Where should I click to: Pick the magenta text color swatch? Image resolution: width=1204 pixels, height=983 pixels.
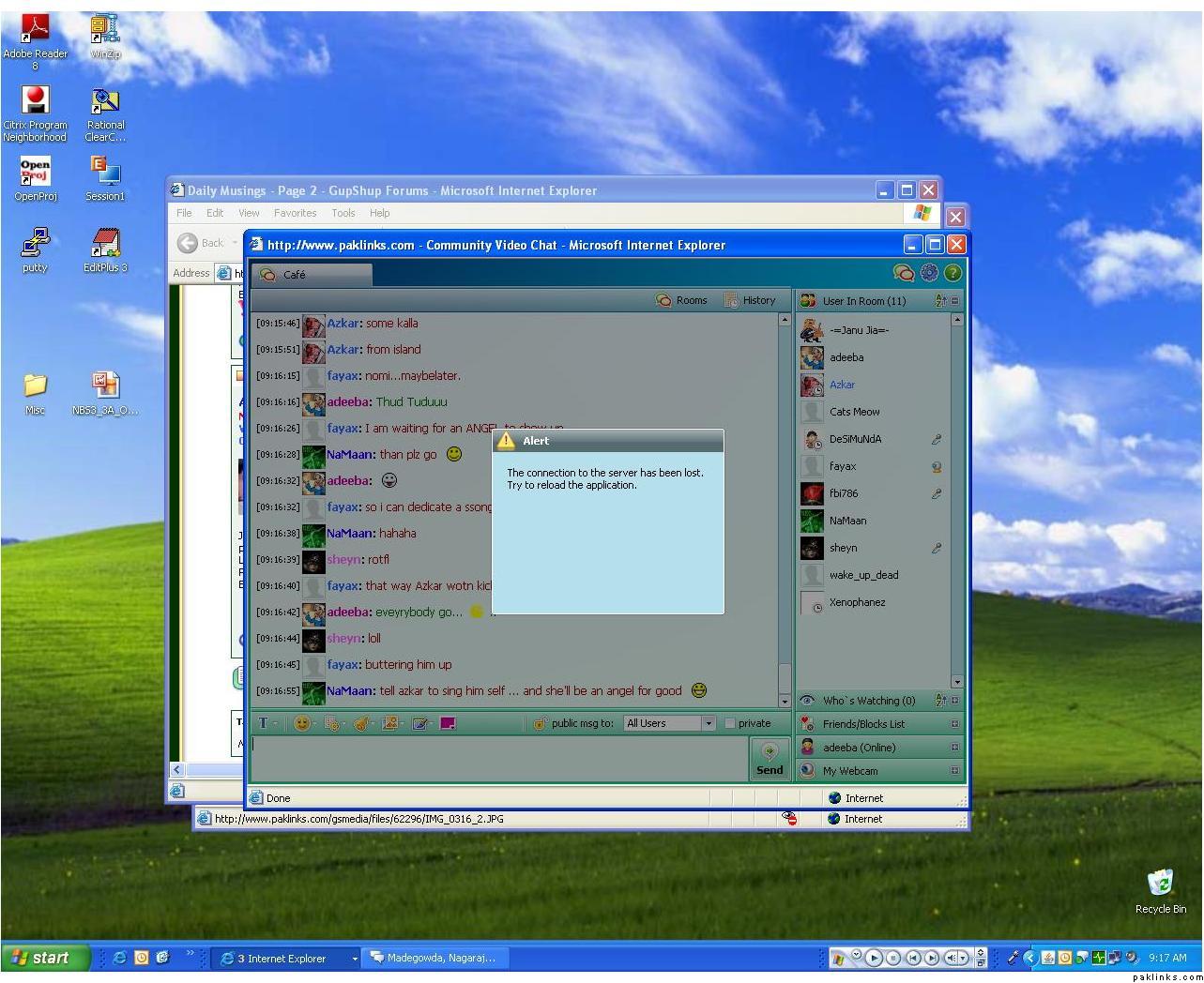point(448,723)
